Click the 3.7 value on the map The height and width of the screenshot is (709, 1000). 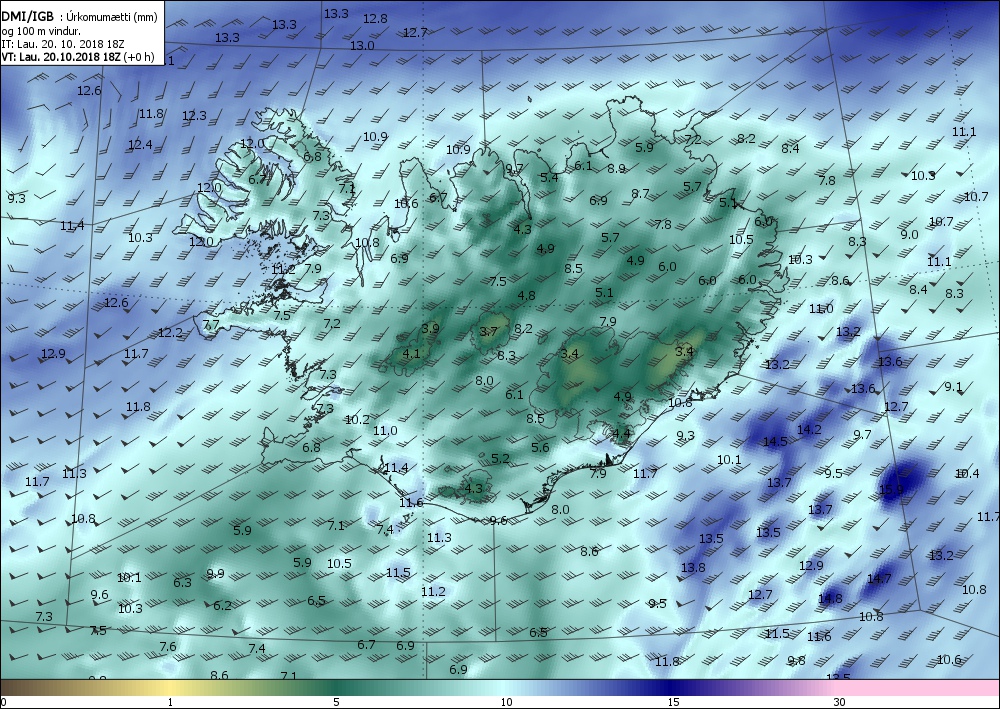(489, 332)
